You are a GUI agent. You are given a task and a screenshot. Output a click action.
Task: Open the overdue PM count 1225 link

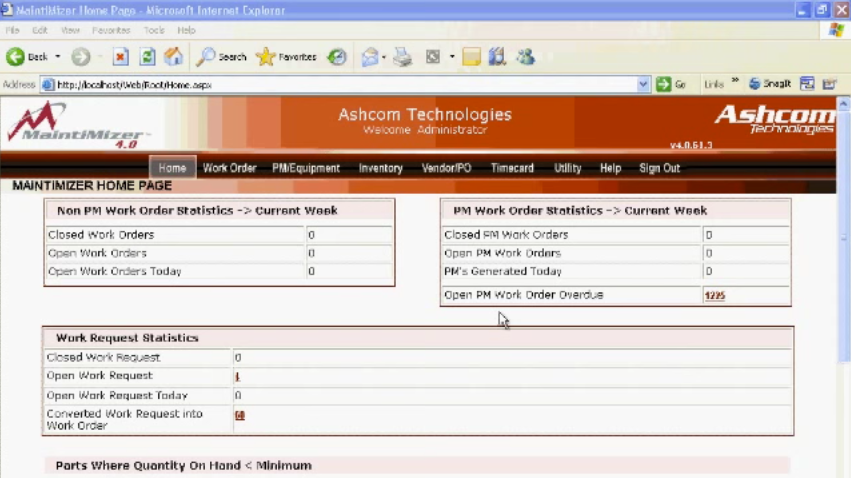click(715, 295)
